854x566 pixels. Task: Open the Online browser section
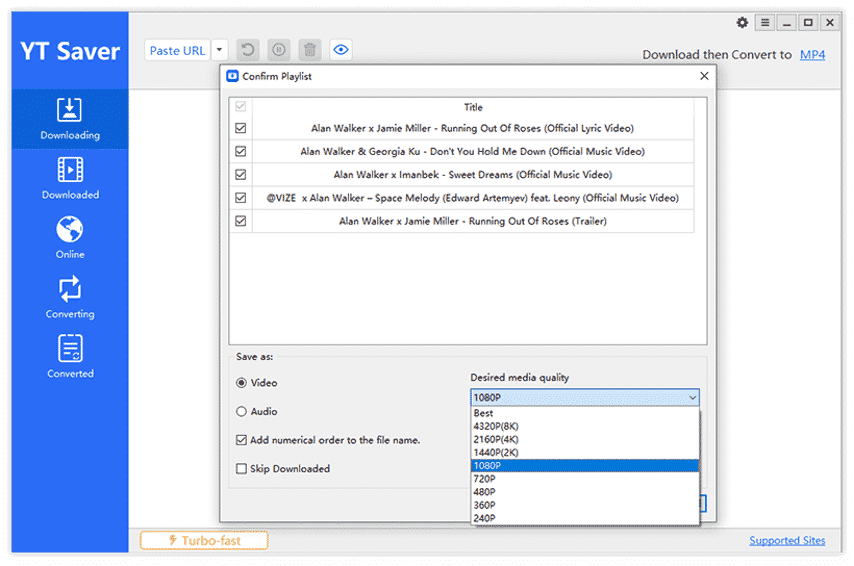tap(70, 238)
